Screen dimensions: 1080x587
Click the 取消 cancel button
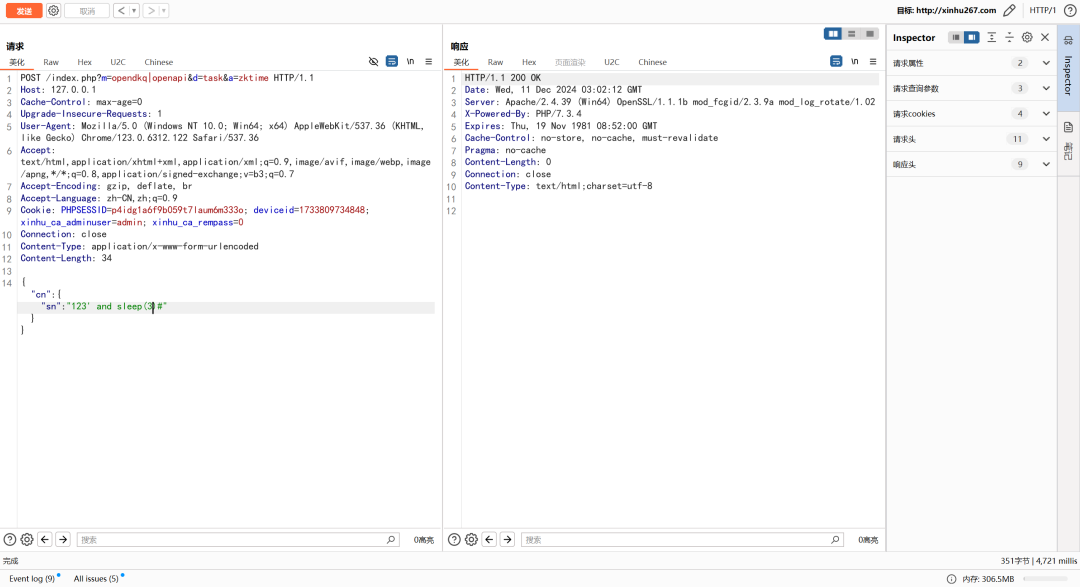87,11
